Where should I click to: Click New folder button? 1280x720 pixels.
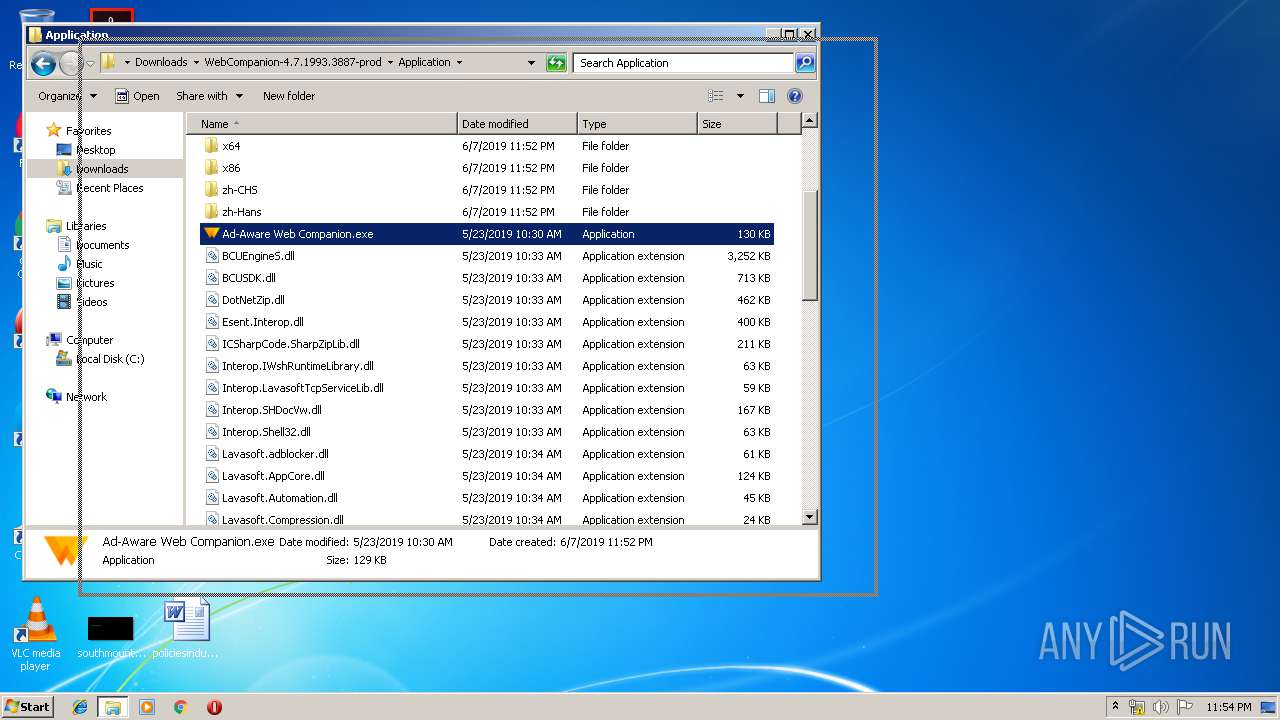pos(289,96)
